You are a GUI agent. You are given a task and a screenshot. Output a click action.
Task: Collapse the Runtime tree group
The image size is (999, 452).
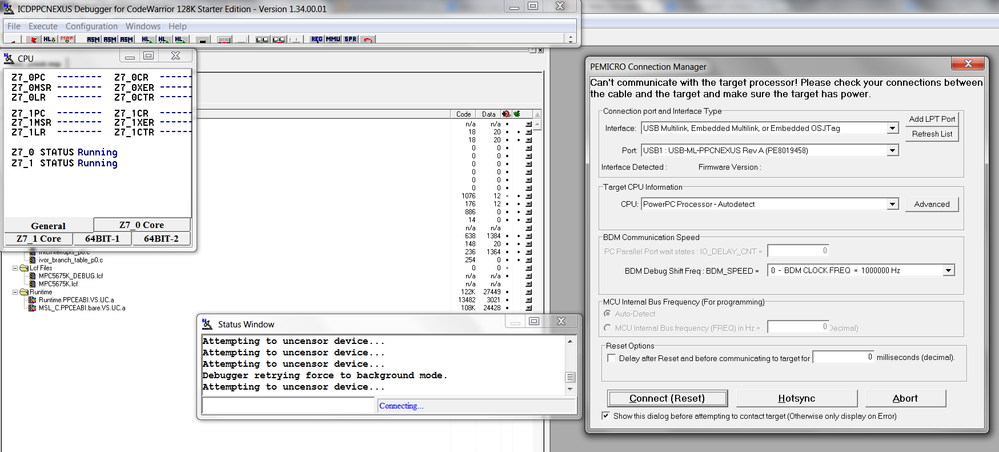(15, 291)
